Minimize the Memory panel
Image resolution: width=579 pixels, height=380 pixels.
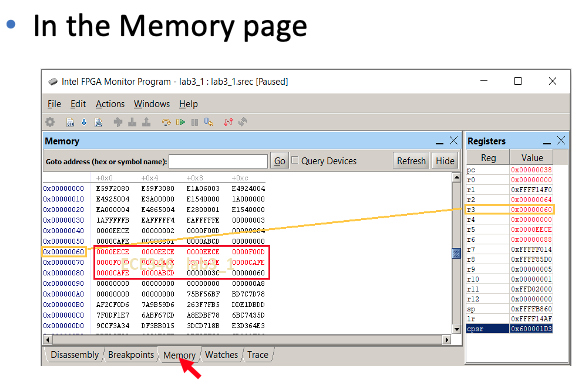point(439,142)
